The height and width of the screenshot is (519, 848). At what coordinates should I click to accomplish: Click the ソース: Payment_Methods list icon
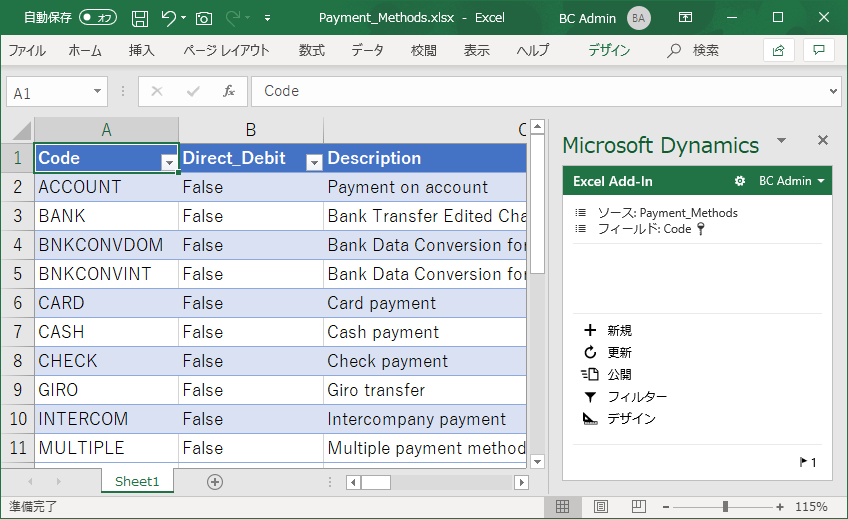point(581,213)
